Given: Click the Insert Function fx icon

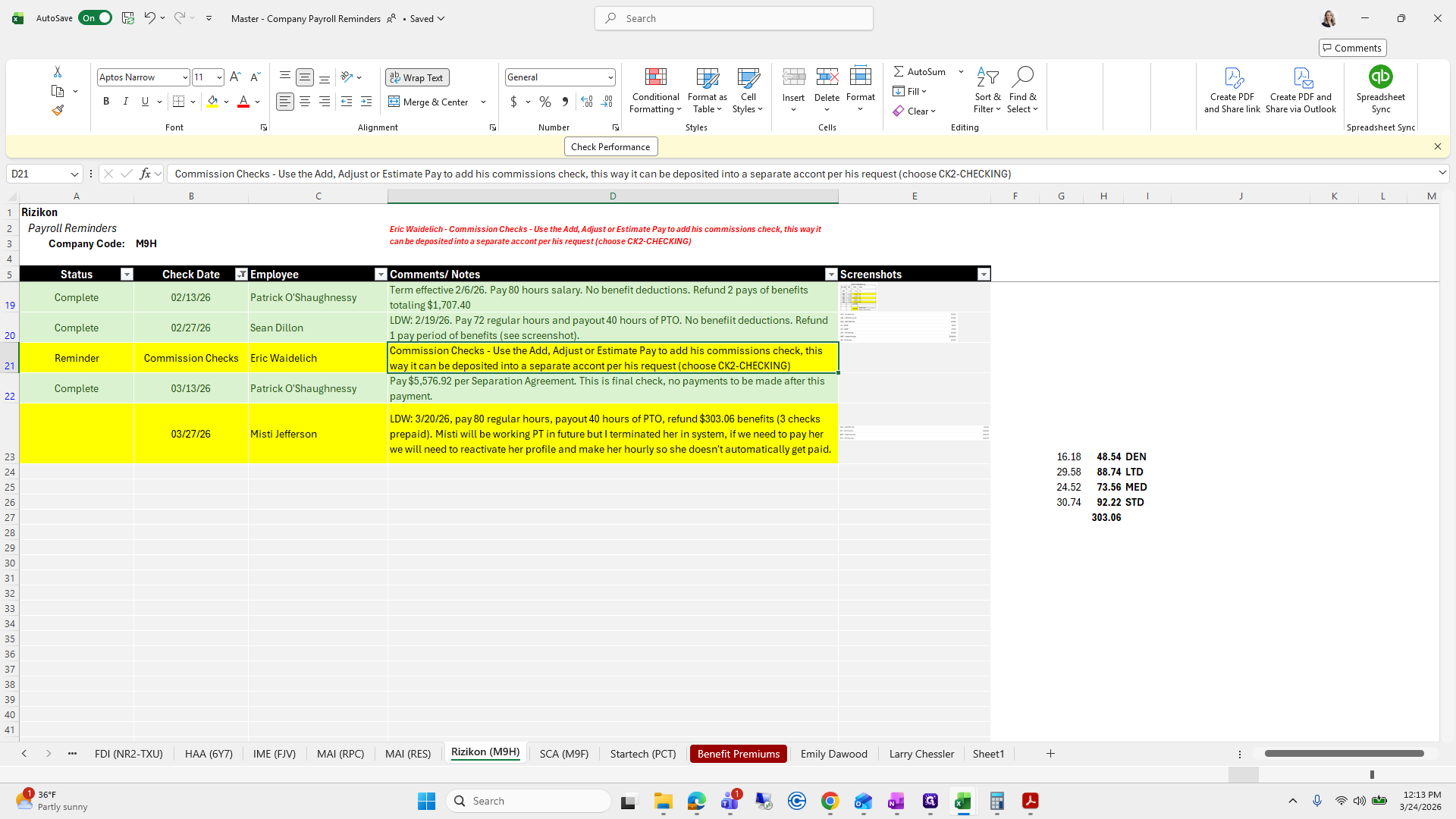Looking at the screenshot, I should [145, 174].
